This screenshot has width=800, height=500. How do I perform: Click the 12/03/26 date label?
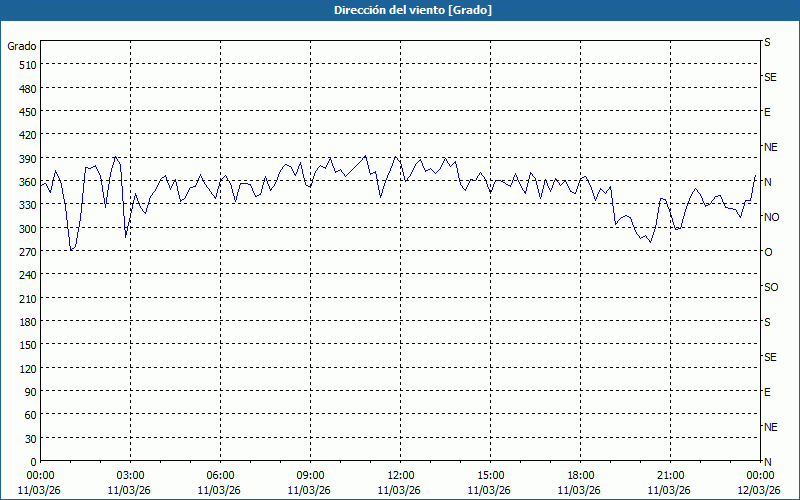click(758, 490)
